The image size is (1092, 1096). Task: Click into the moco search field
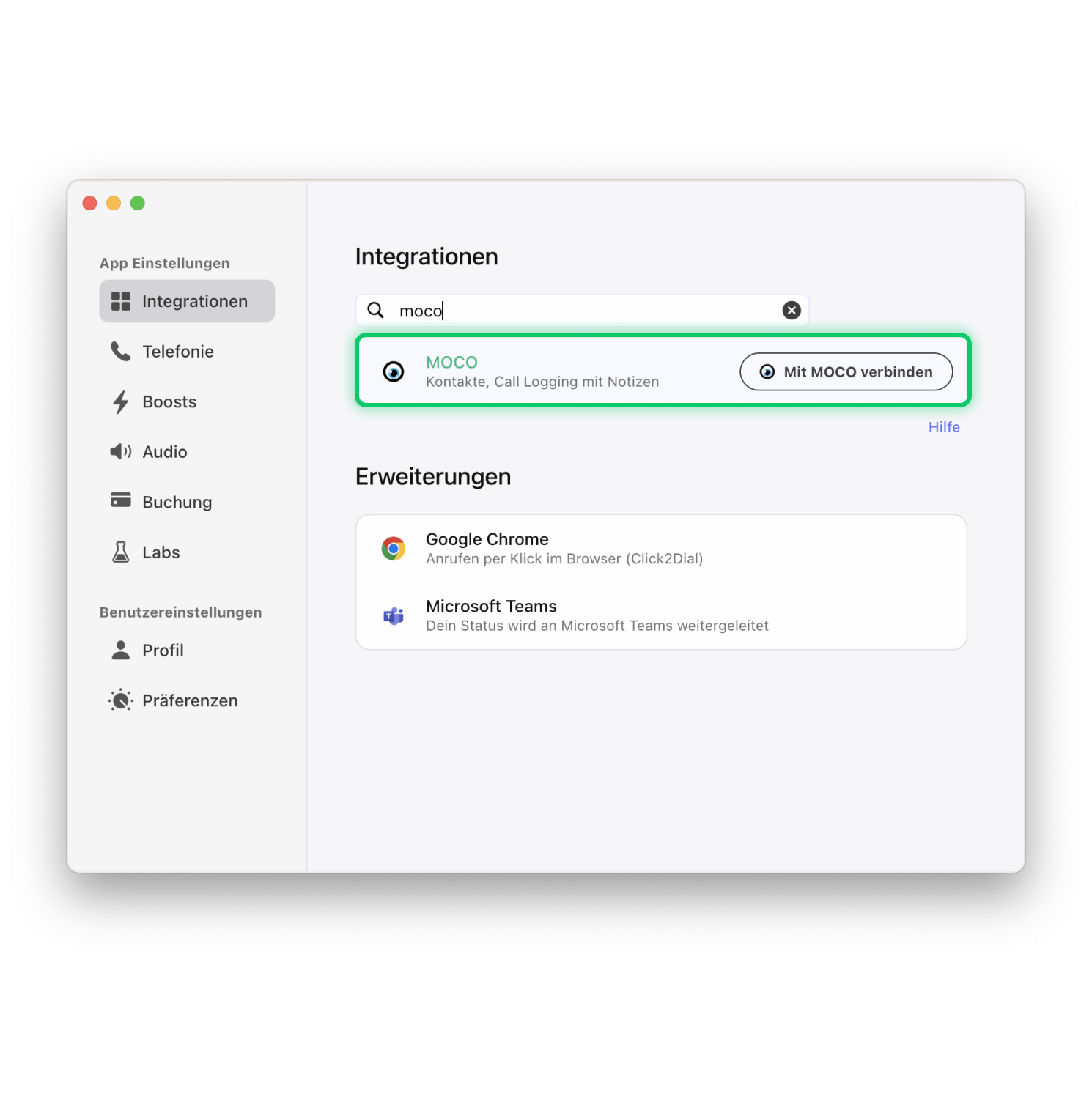click(x=583, y=311)
